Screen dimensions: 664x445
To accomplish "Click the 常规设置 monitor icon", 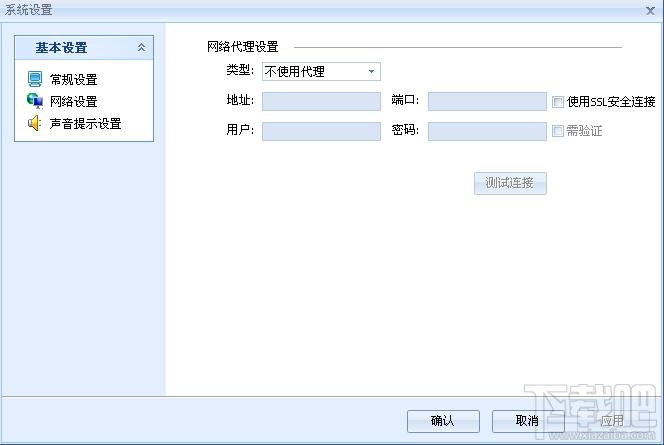I will tap(35, 79).
